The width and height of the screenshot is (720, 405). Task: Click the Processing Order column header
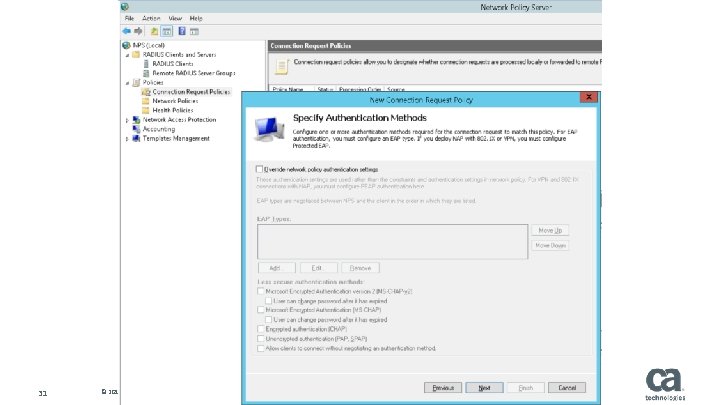360,89
